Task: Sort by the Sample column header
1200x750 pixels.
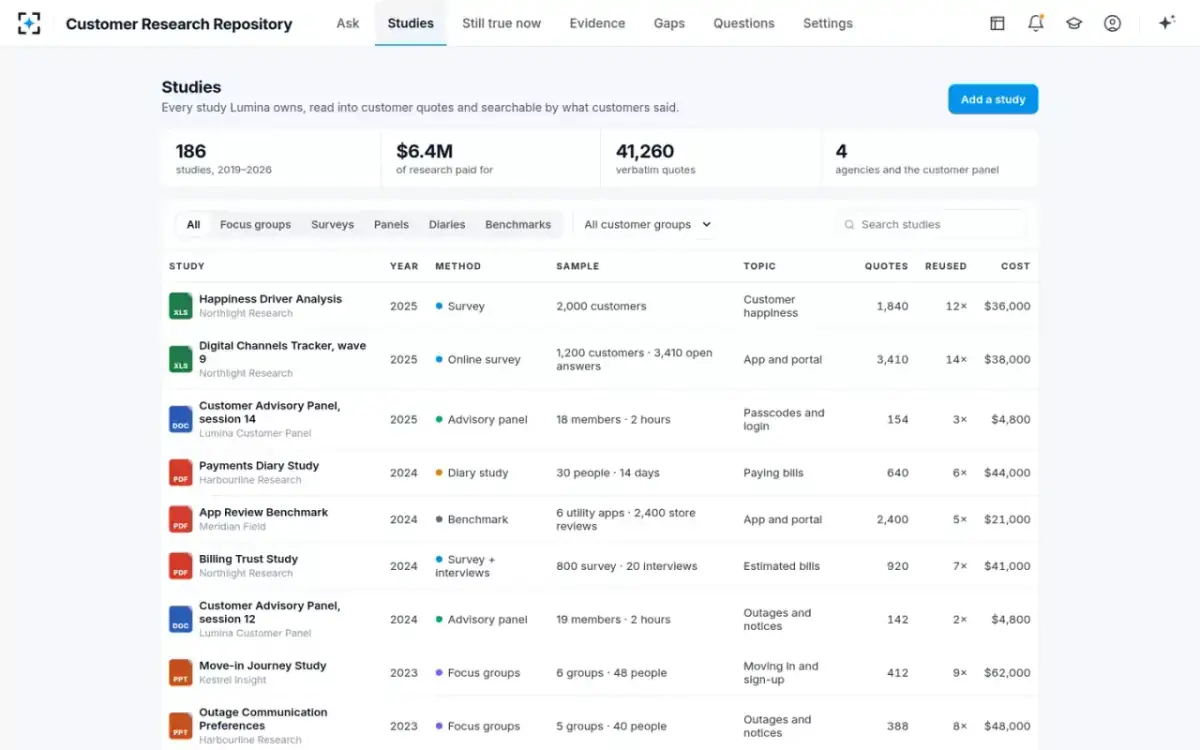Action: (x=578, y=266)
